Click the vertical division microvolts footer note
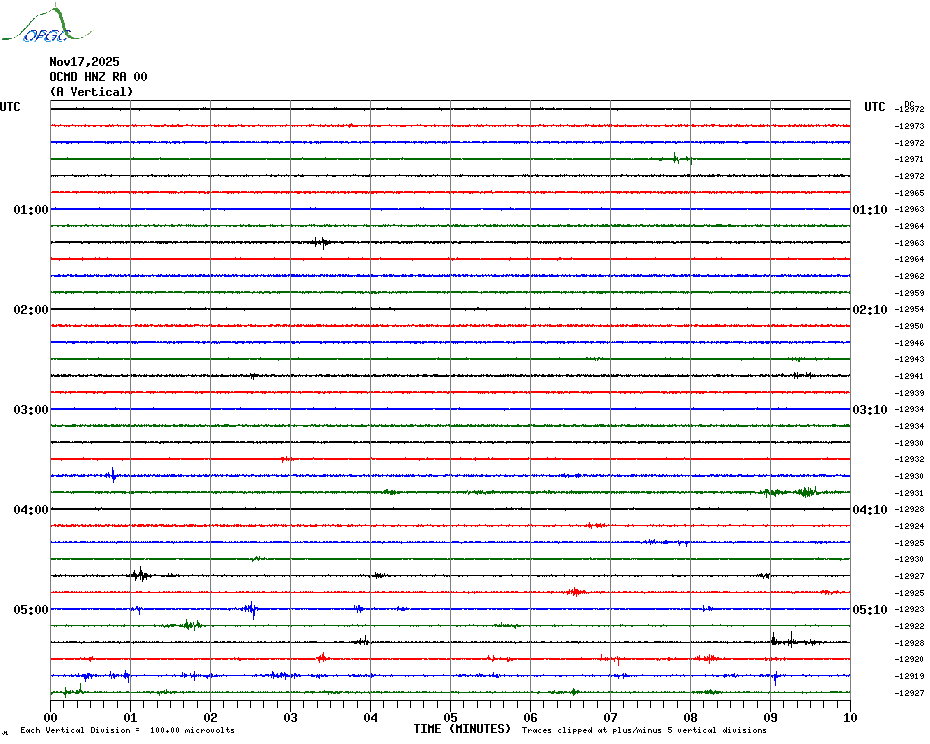Screen dimensions: 930x744 tap(127, 730)
